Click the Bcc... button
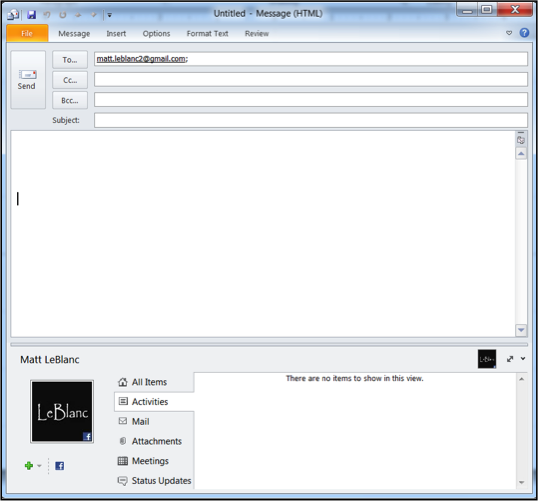This screenshot has height=501, width=538. (x=70, y=100)
